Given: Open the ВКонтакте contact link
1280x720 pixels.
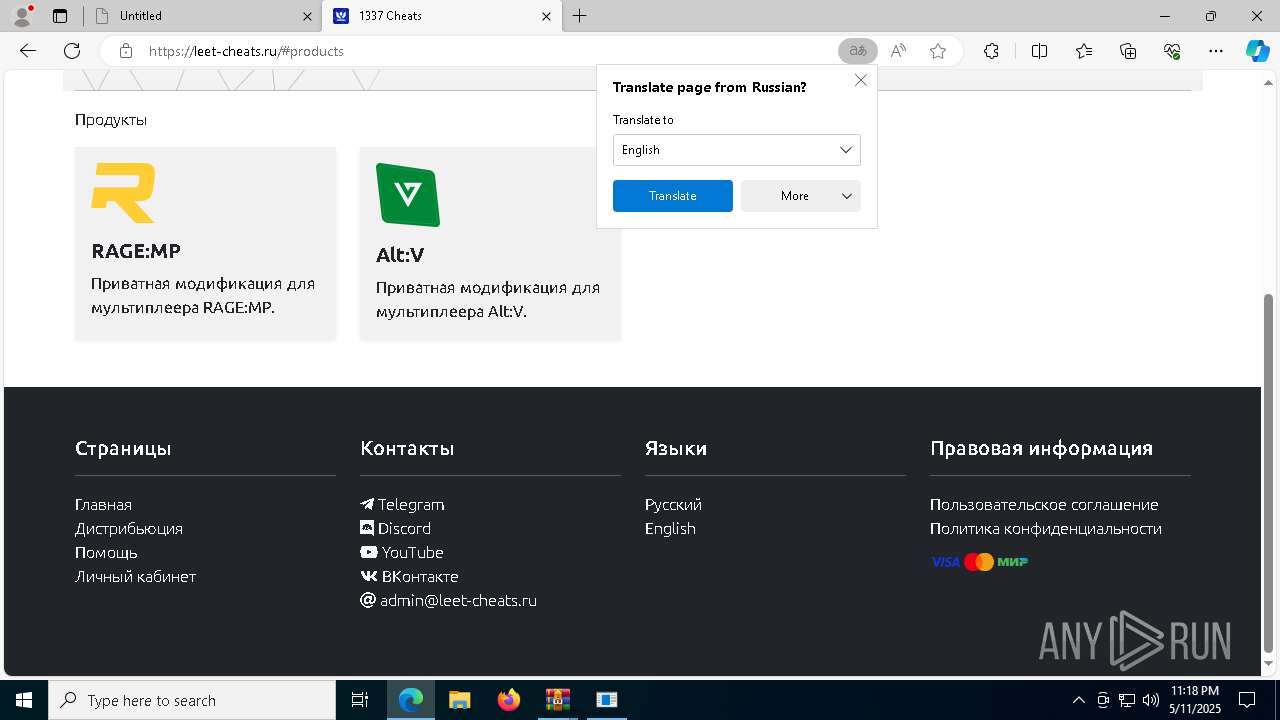Looking at the screenshot, I should [x=420, y=576].
